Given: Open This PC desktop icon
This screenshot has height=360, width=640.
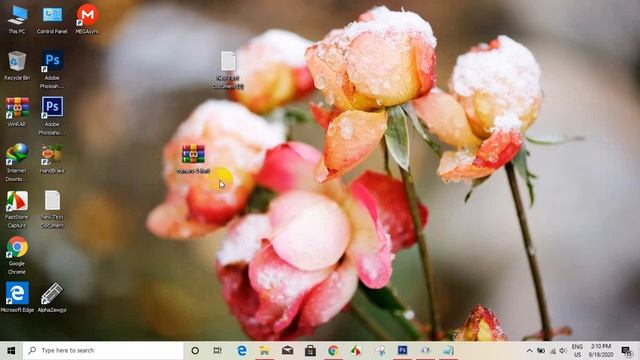Looking at the screenshot, I should 17,20.
